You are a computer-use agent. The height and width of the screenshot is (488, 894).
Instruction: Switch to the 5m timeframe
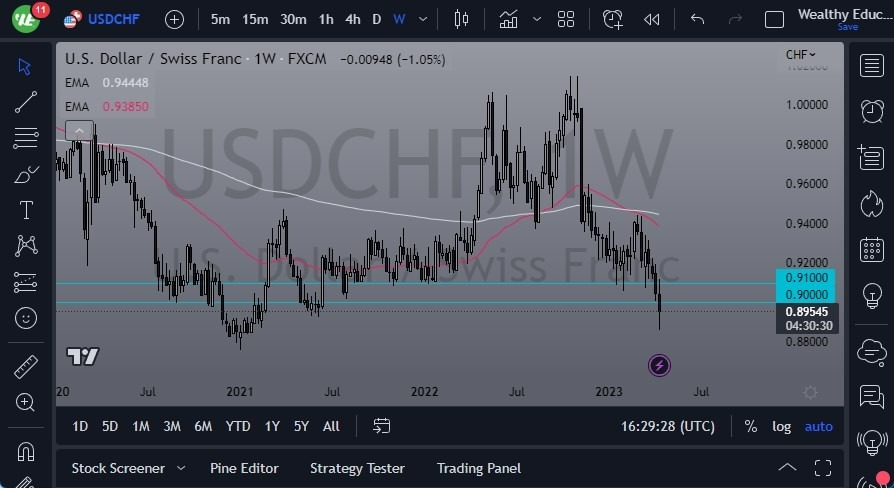220,19
